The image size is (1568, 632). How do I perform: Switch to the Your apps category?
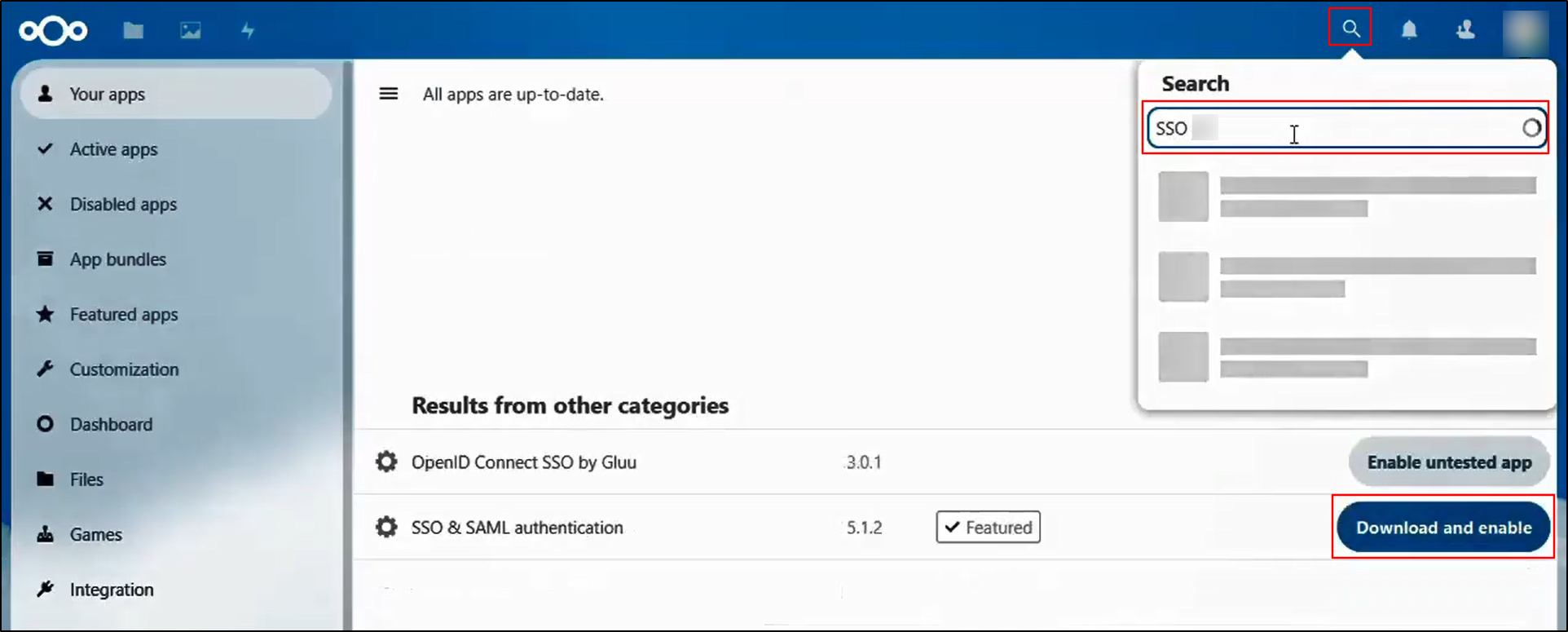click(x=108, y=94)
